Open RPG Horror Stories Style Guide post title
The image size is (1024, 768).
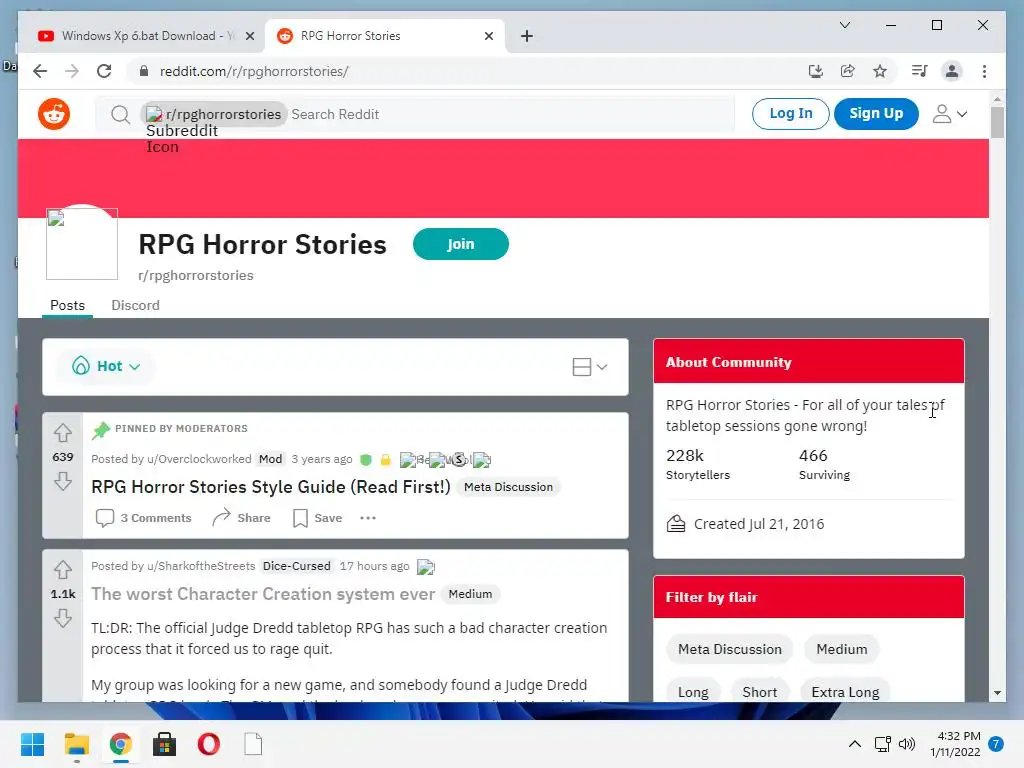(270, 487)
